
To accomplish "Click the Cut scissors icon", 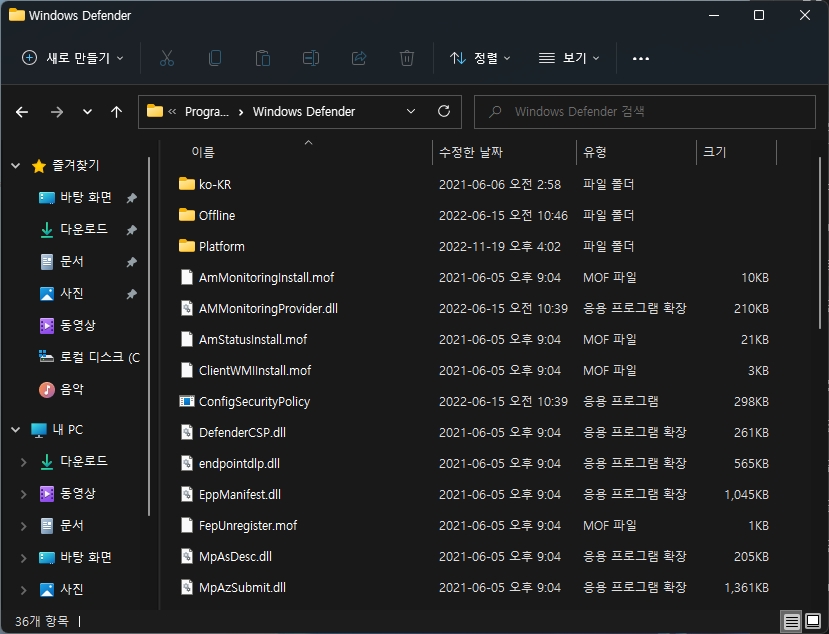I will pyautogui.click(x=167, y=58).
